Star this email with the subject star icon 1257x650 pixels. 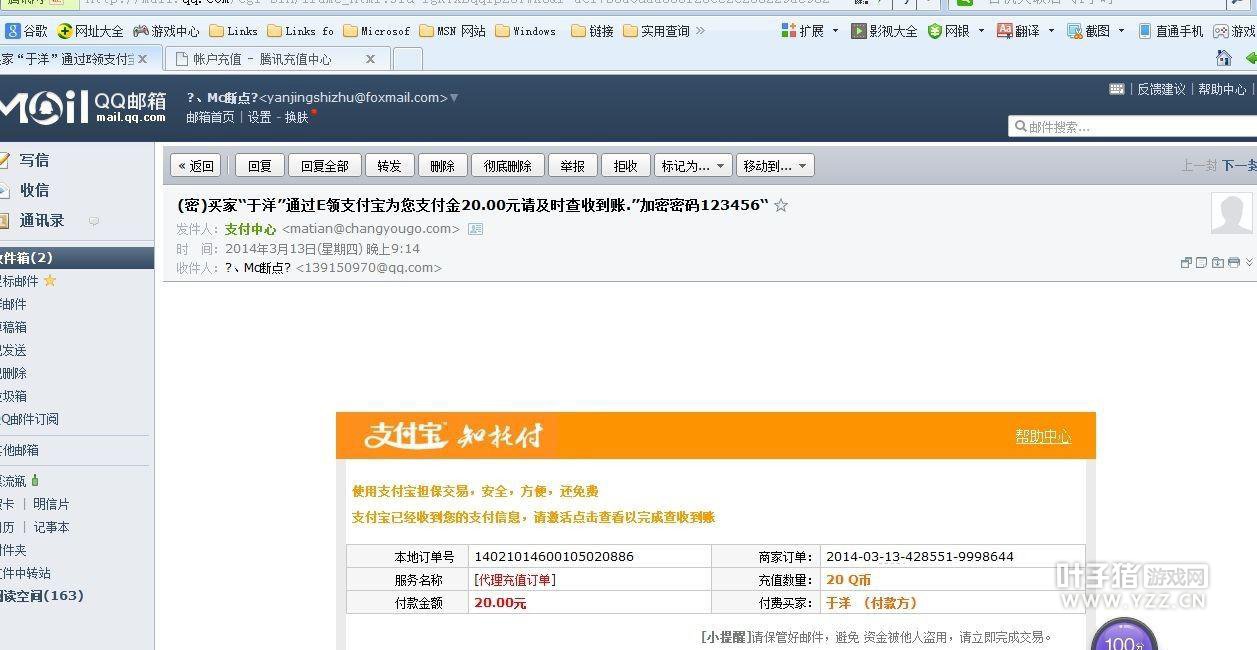[x=781, y=205]
